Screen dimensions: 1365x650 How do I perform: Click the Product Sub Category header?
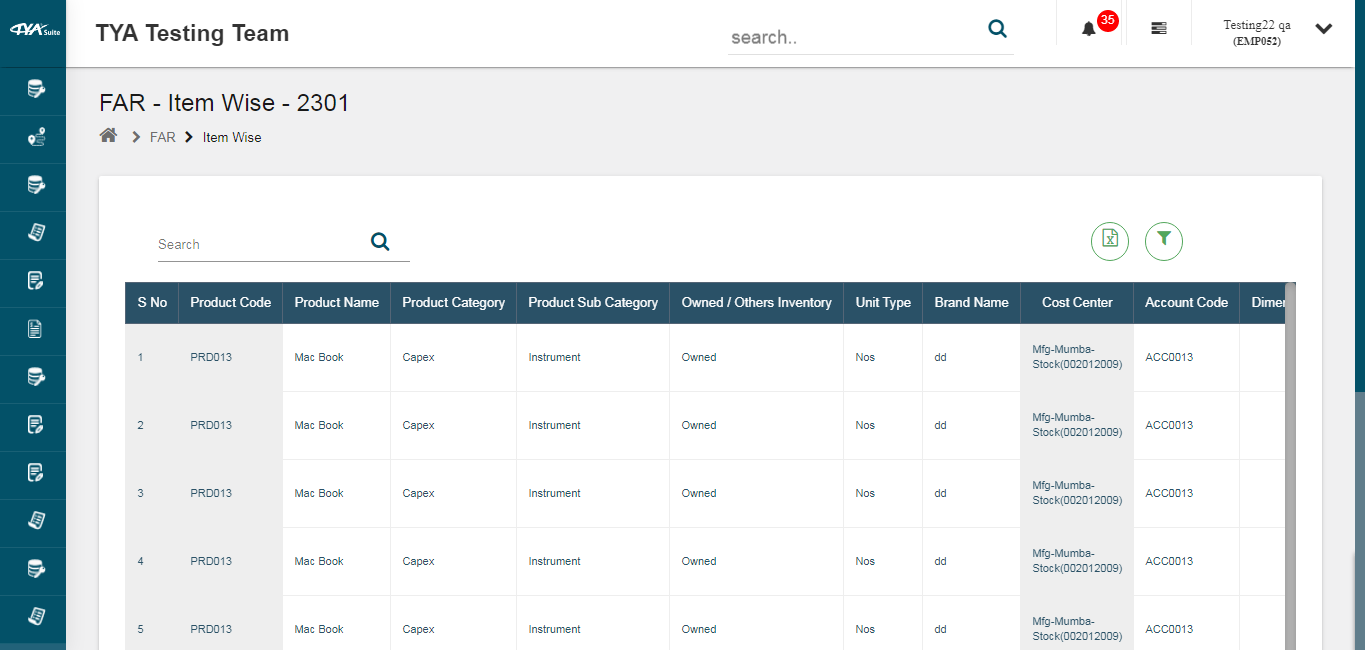coord(592,303)
